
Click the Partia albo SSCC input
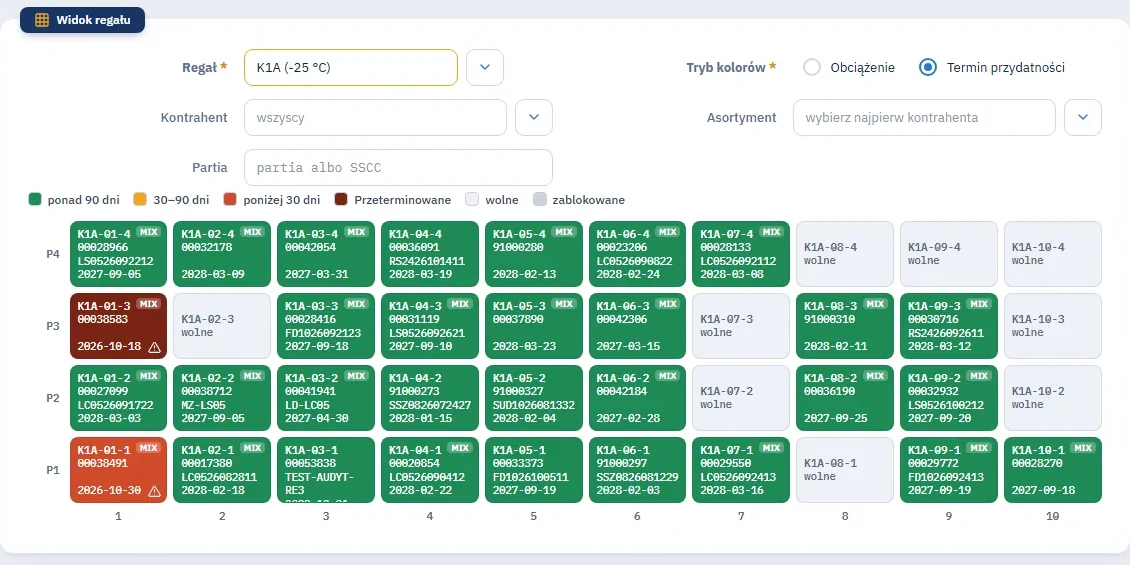(399, 167)
